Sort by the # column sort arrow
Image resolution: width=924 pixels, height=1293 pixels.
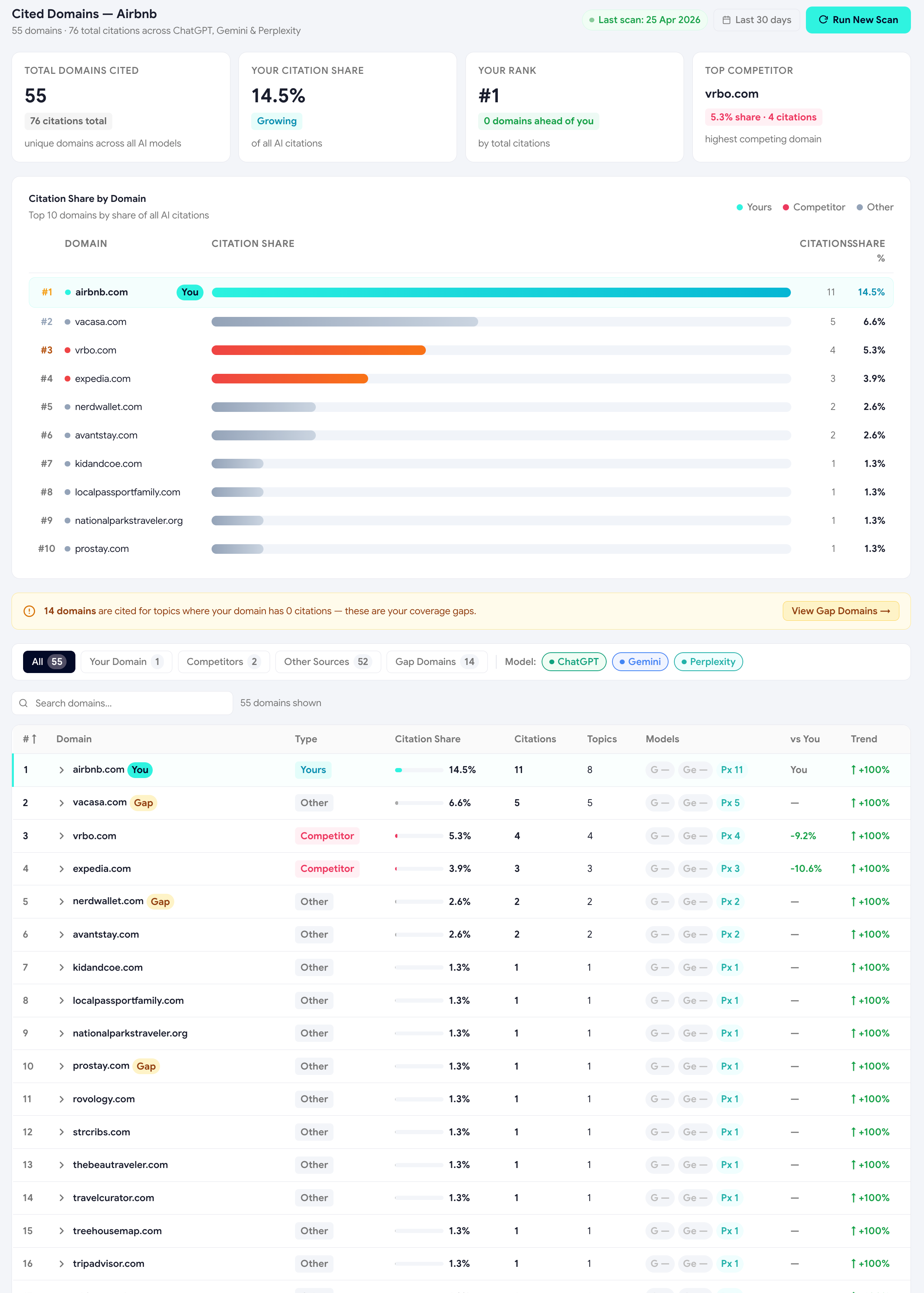[33, 739]
